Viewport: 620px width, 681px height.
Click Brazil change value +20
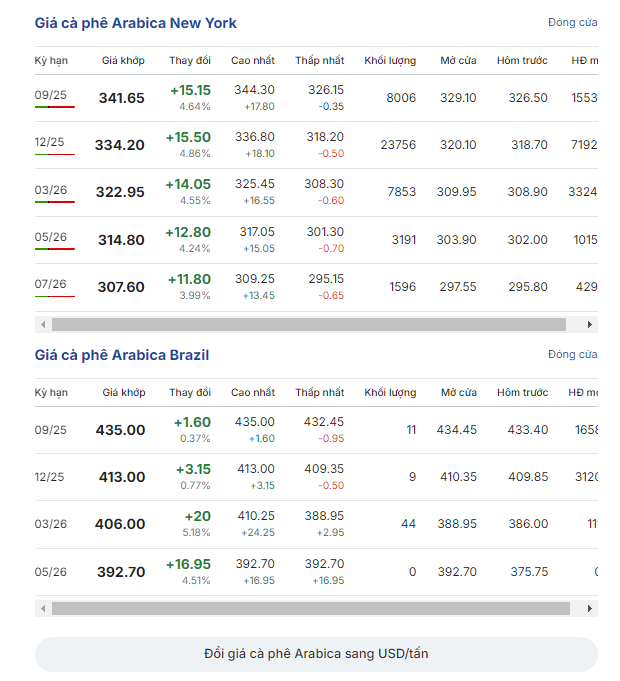pos(198,516)
